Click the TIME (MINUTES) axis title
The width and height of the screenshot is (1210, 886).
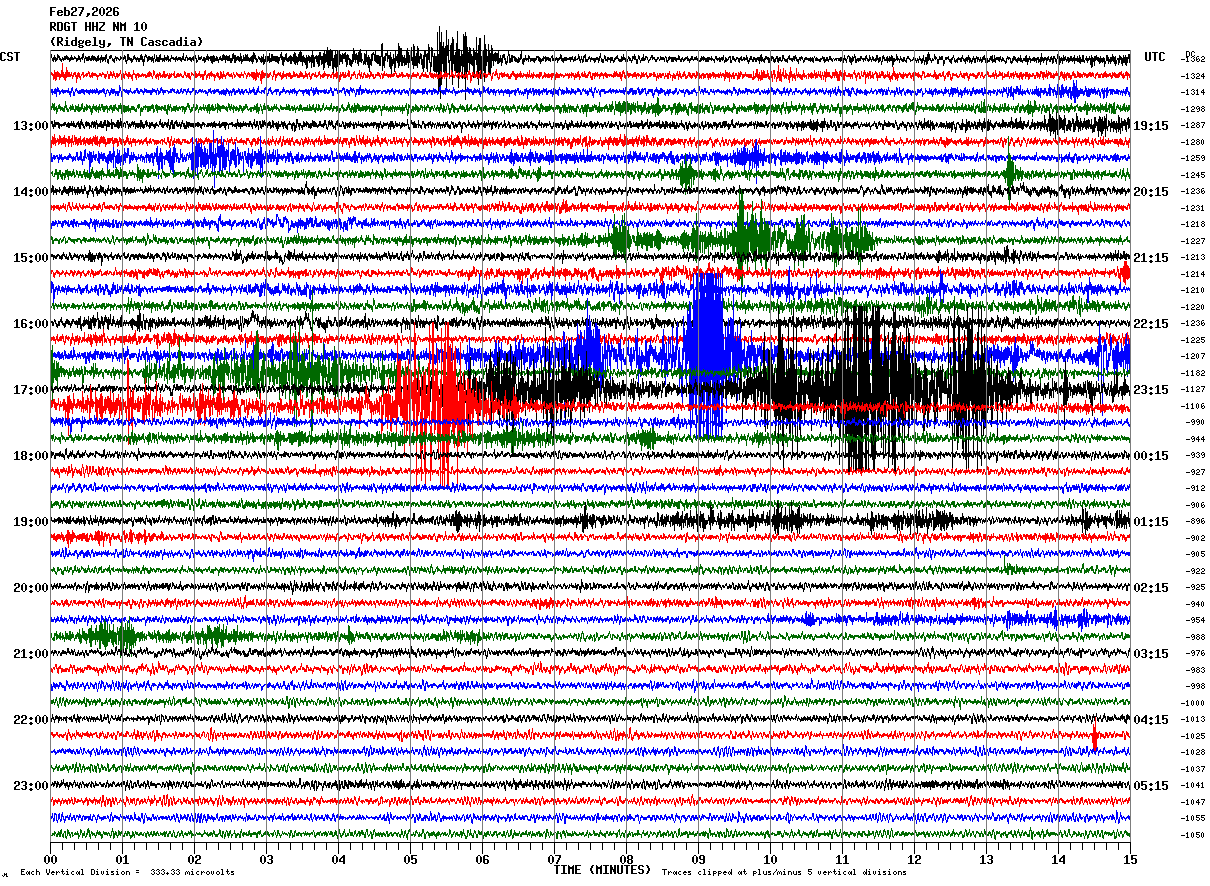(602, 870)
